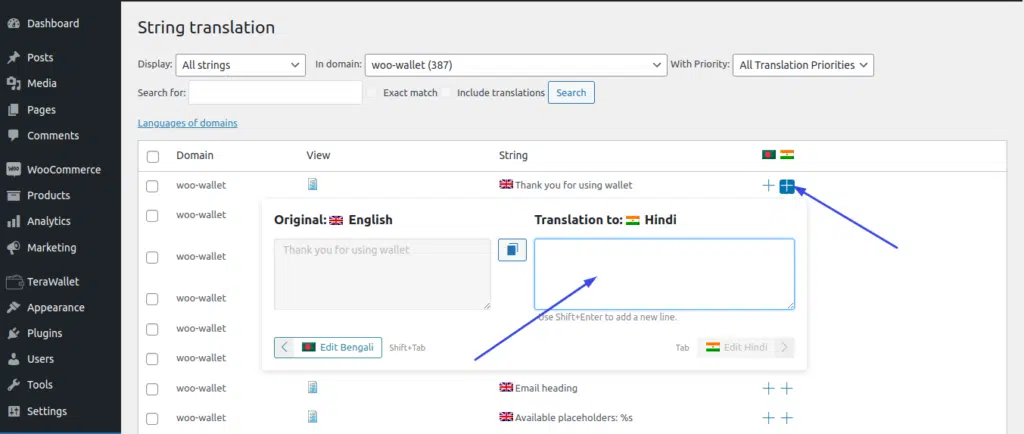Click the "Available placeholders: %s" string text
Viewport: 1024px width, 434px height.
point(575,417)
